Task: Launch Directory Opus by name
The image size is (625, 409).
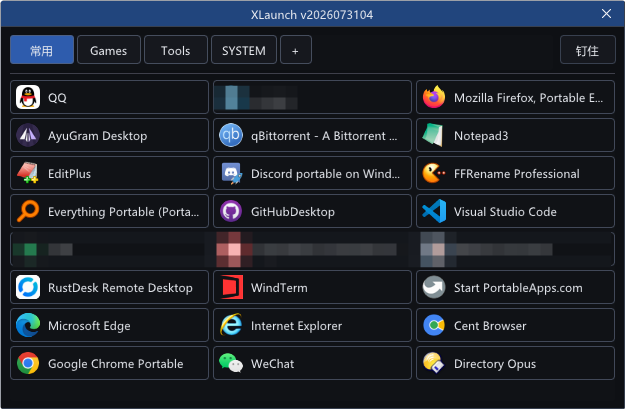Action: pos(495,364)
